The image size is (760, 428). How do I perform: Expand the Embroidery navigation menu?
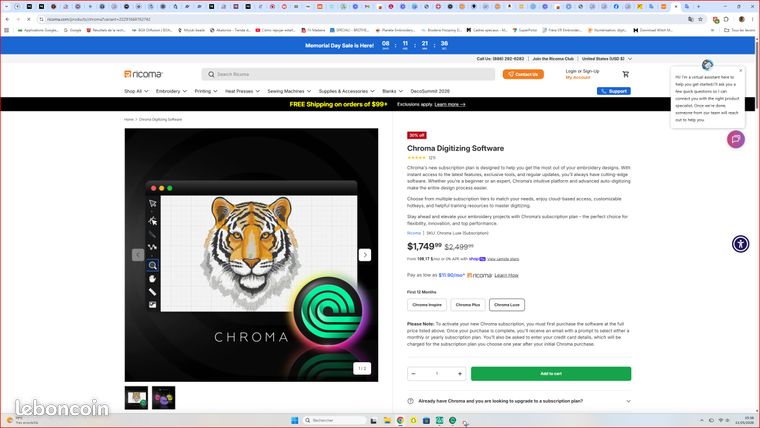tap(171, 91)
